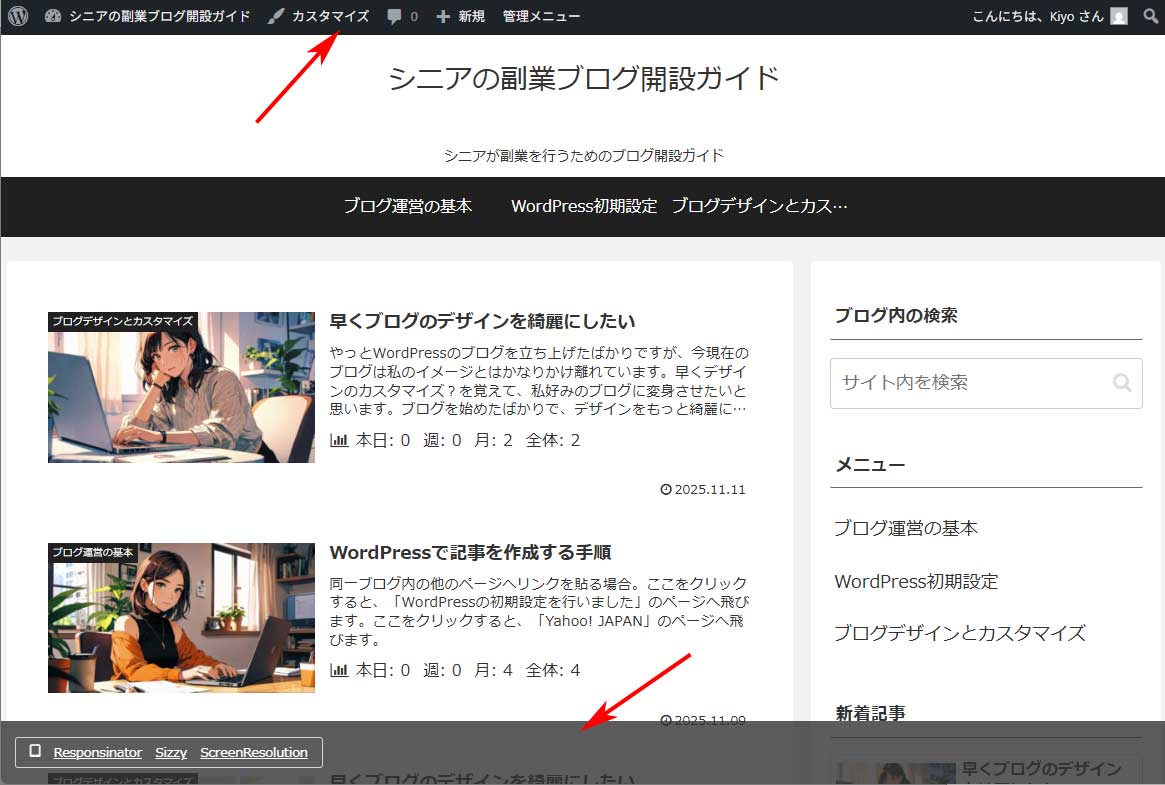Open the 管理メニュー dropdown
This screenshot has width=1165, height=785.
541,15
